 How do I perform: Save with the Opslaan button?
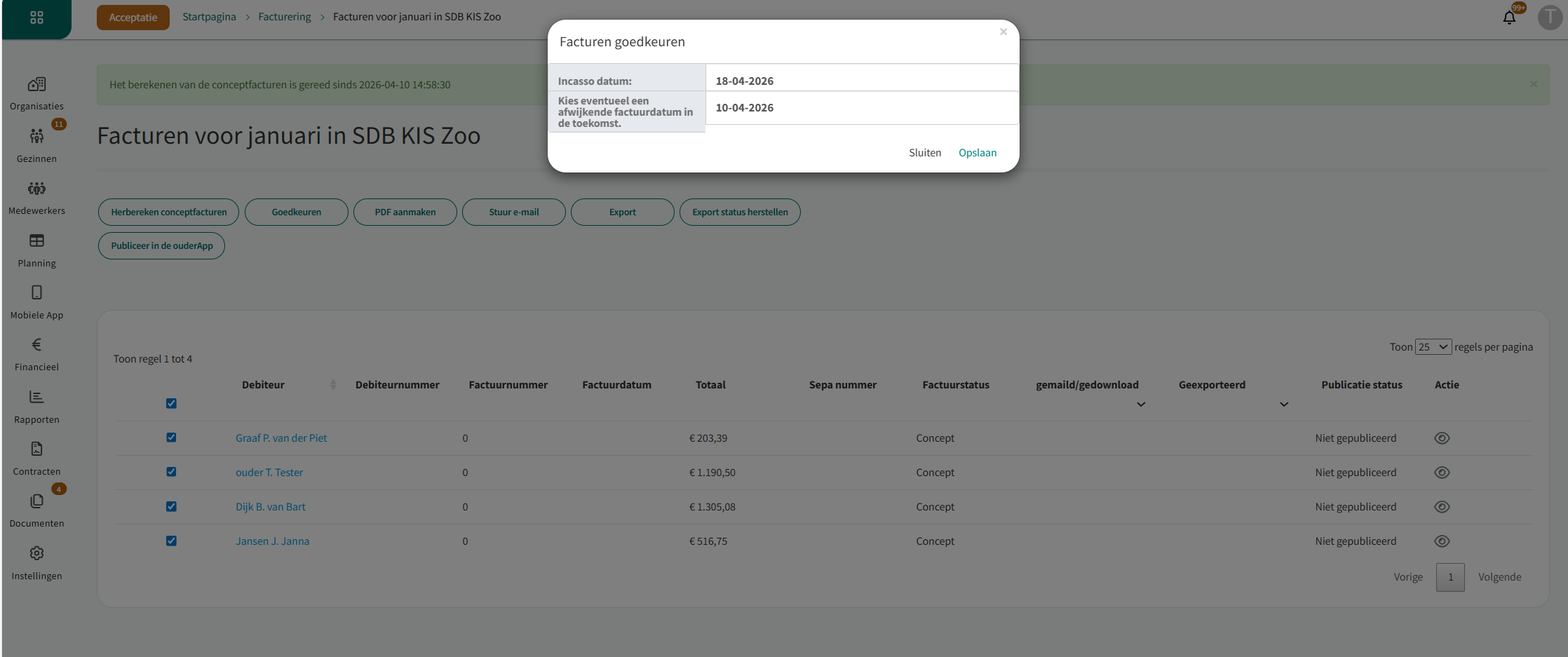(977, 153)
